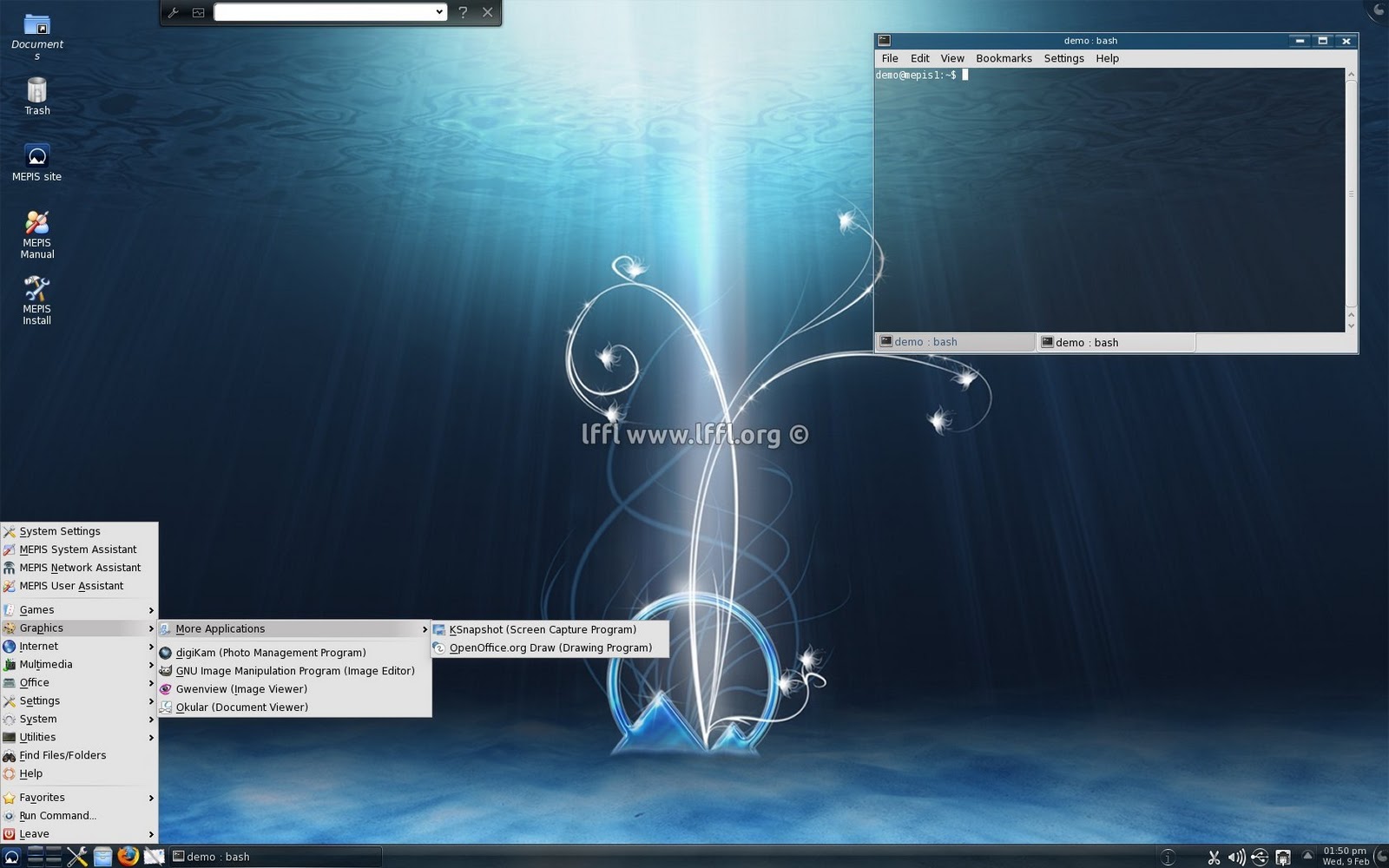
Task: Open the MEPIS site desktop icon
Action: click(36, 162)
